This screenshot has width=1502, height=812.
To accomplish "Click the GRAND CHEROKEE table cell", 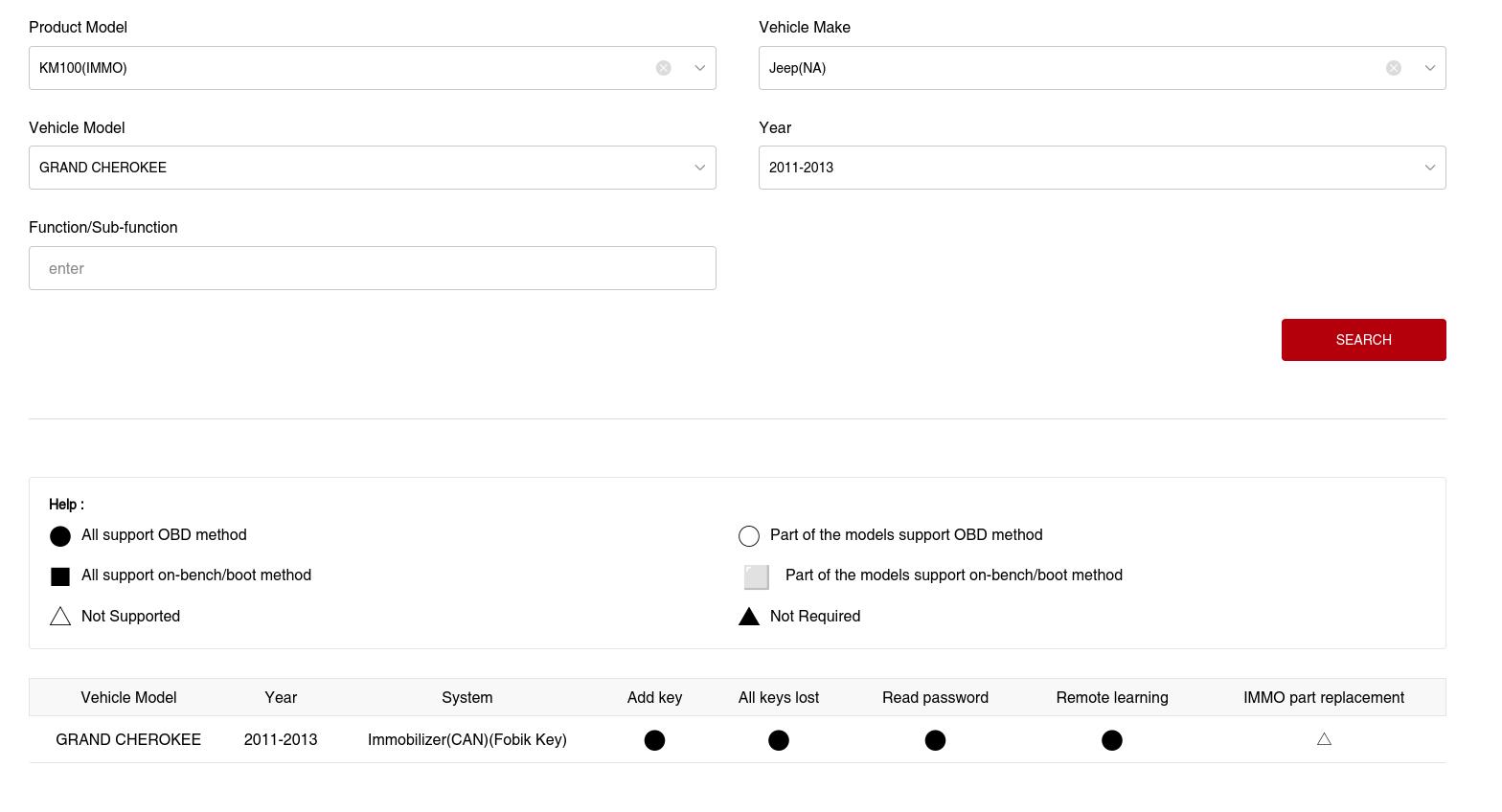I will 128,740.
